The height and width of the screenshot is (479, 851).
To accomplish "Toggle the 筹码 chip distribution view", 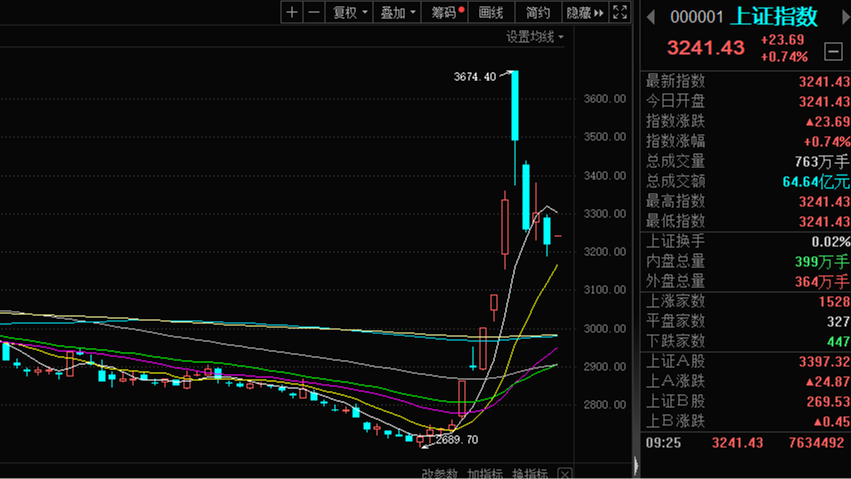I will pyautogui.click(x=446, y=12).
